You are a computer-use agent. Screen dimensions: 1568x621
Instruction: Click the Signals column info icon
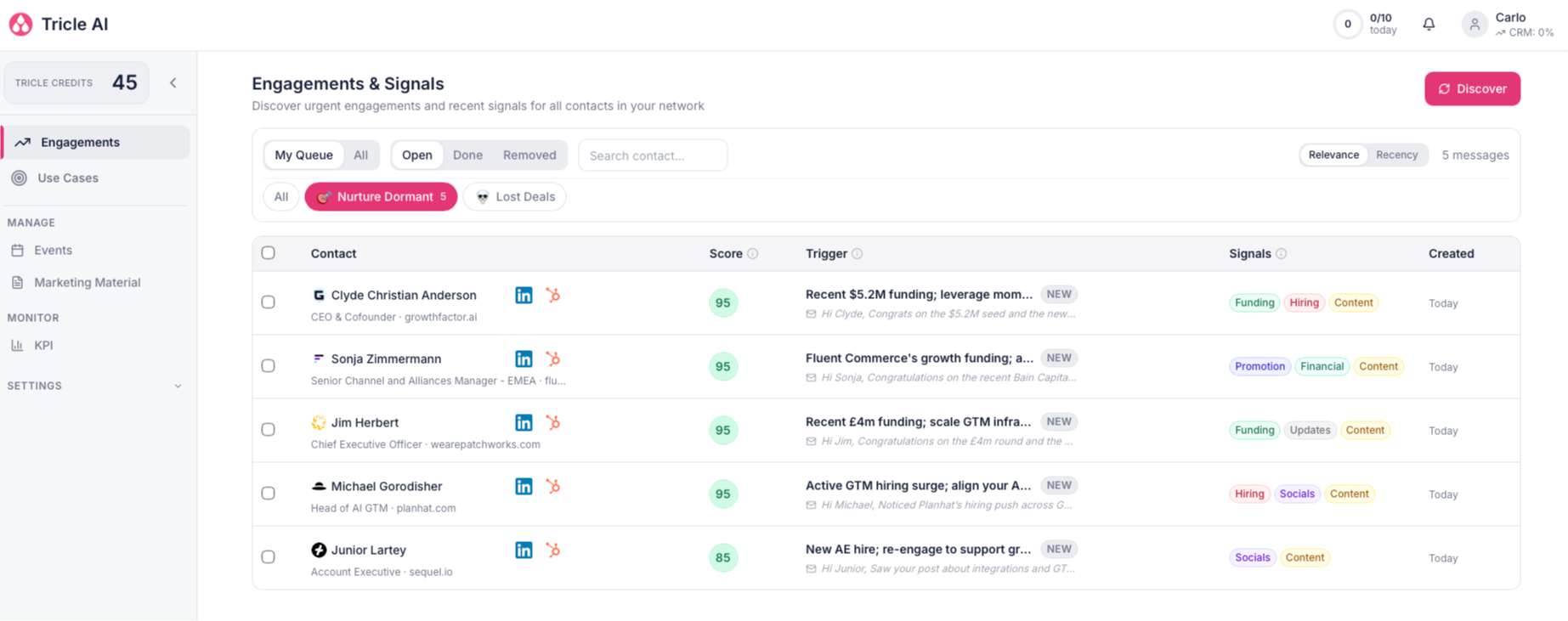point(1282,254)
